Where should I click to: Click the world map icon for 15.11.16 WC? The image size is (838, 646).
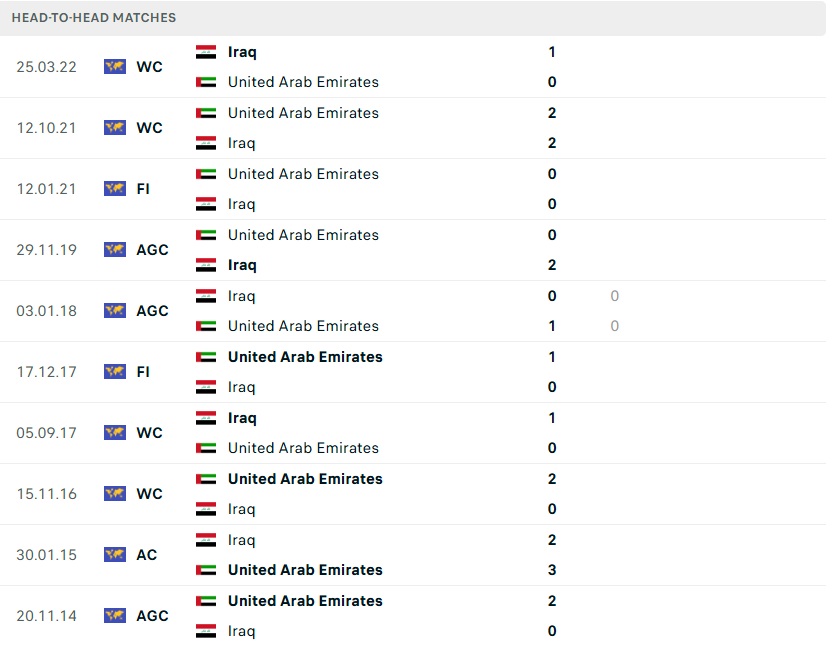(x=115, y=494)
